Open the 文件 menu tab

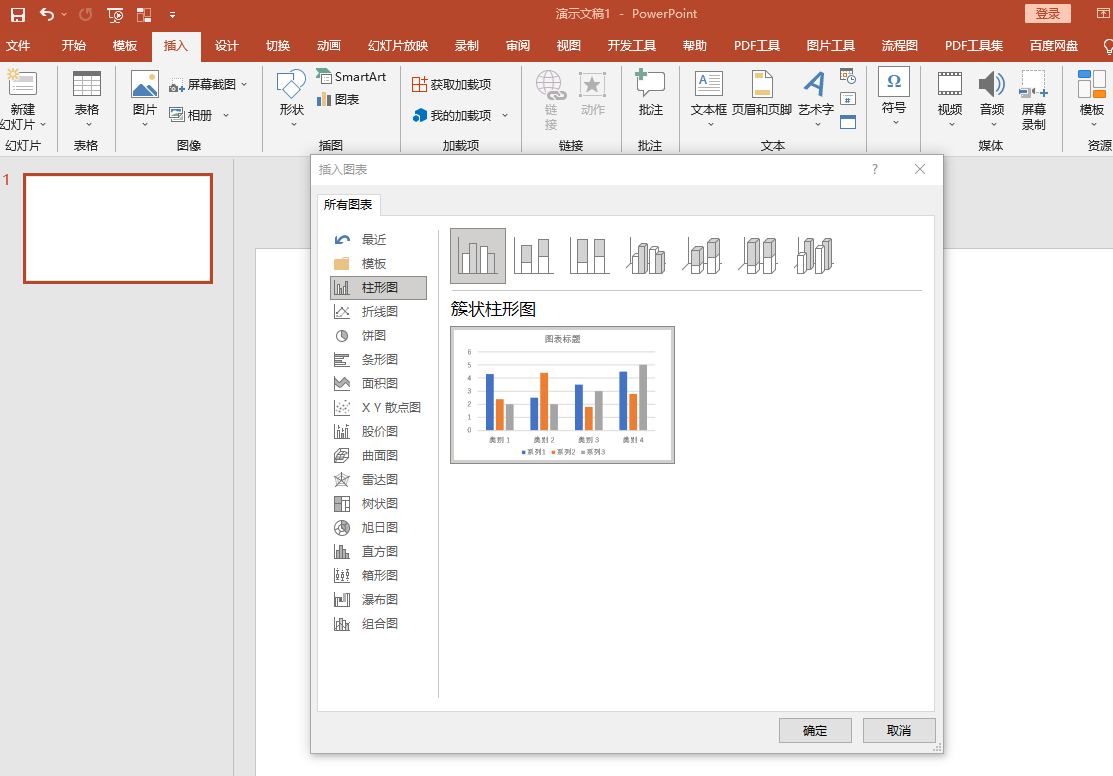coord(18,46)
